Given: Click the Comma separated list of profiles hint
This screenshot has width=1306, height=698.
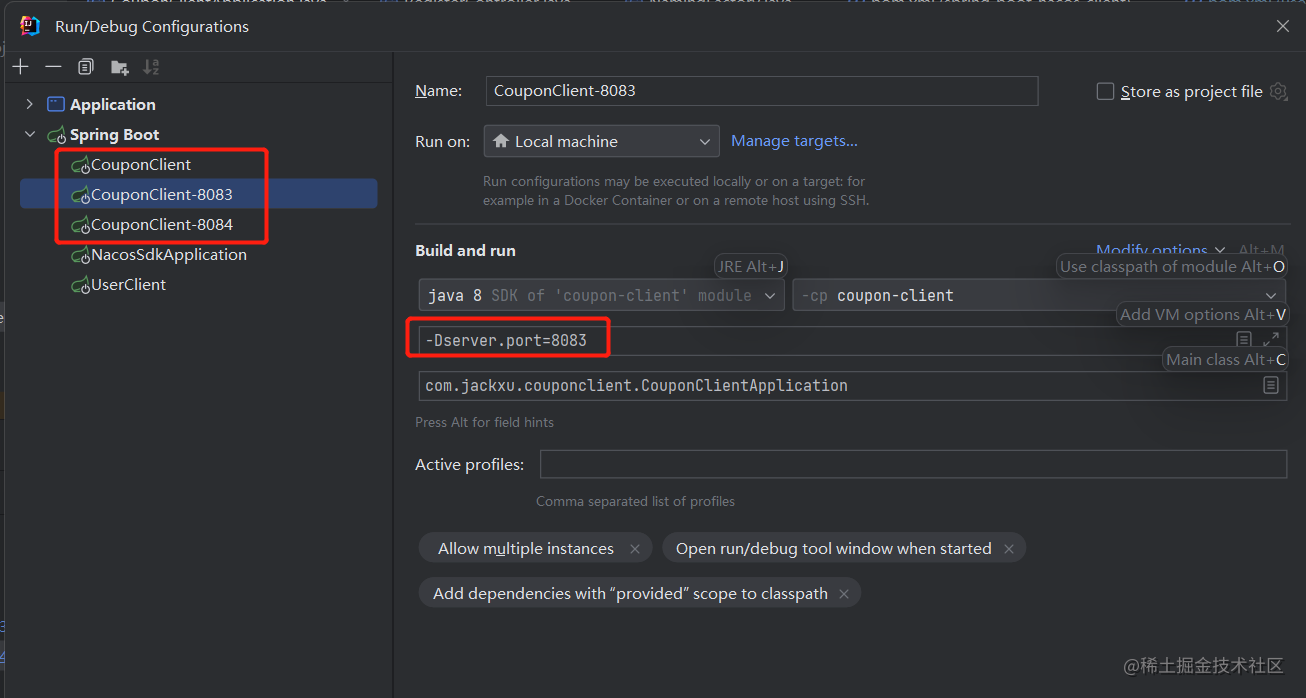Looking at the screenshot, I should click(x=635, y=501).
